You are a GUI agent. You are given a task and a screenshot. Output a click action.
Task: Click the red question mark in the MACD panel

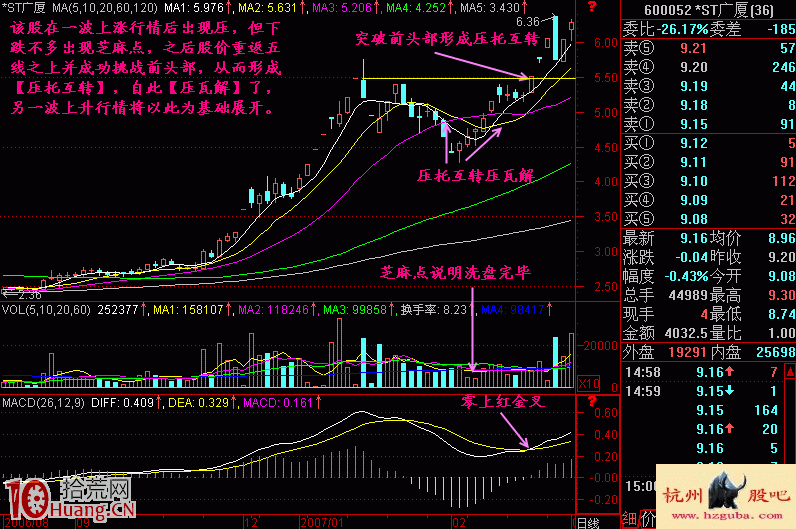[591, 402]
